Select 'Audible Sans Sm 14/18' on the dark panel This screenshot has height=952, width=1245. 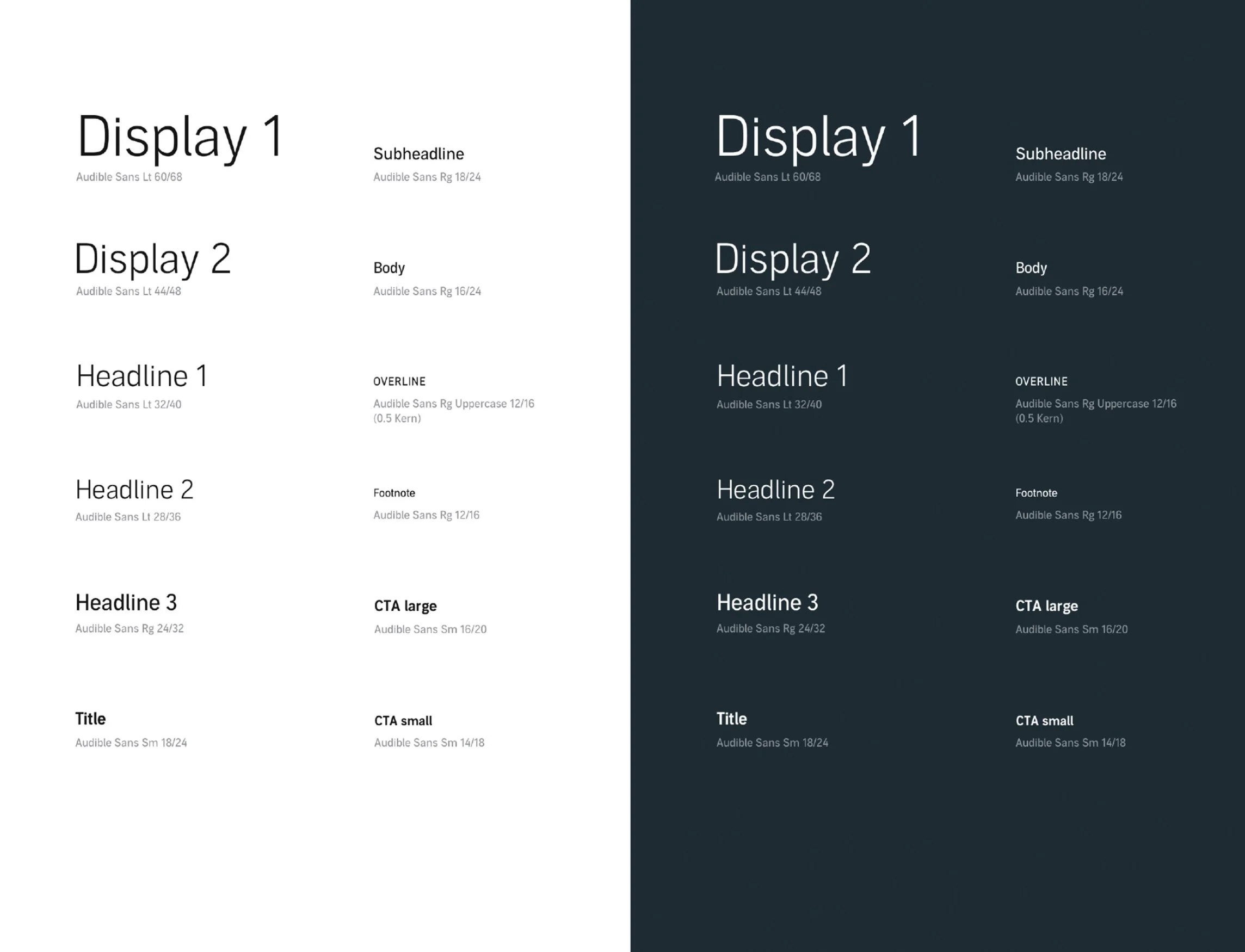tap(1070, 743)
